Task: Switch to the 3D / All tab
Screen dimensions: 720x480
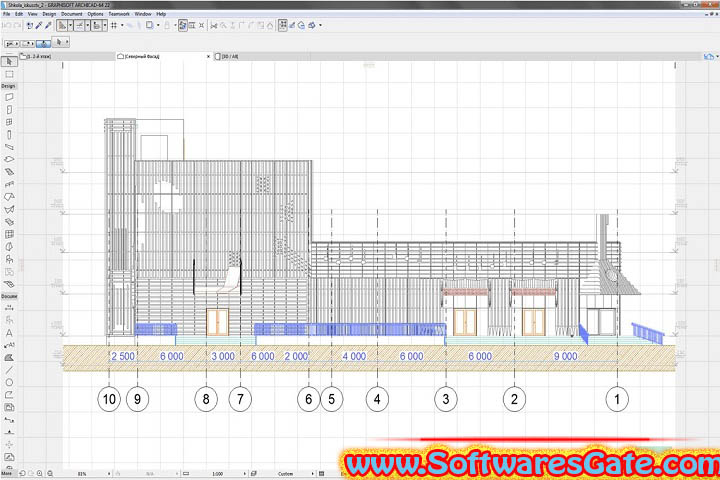Action: pyautogui.click(x=227, y=56)
